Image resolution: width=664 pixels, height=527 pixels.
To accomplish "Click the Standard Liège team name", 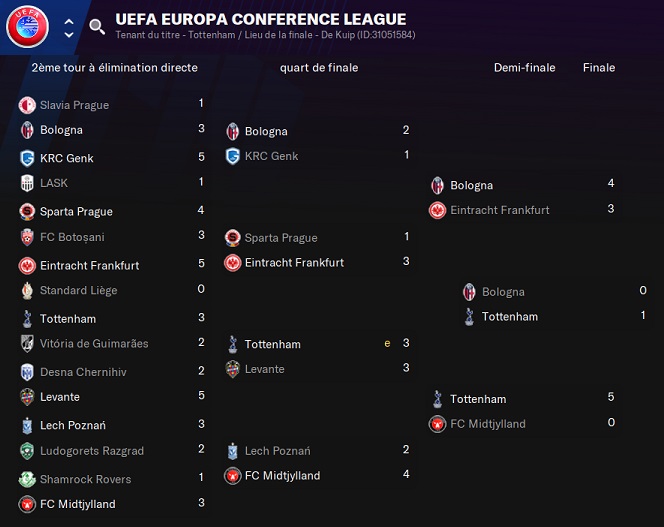I will [x=78, y=291].
